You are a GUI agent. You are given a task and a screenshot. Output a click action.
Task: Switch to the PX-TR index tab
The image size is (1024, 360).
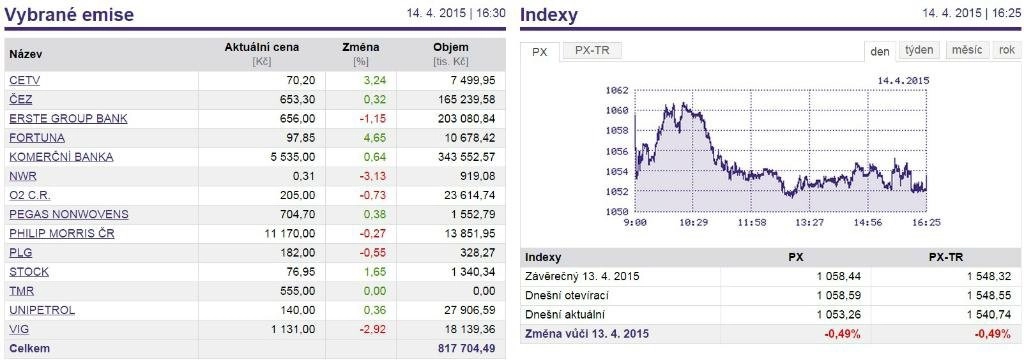pos(592,50)
